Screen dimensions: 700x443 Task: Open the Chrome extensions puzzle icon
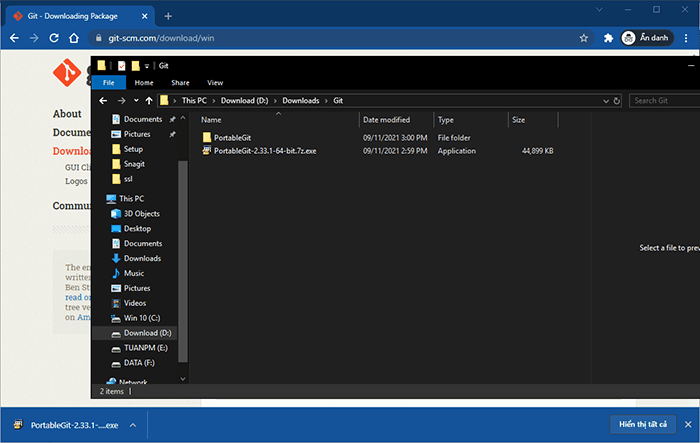(608, 38)
